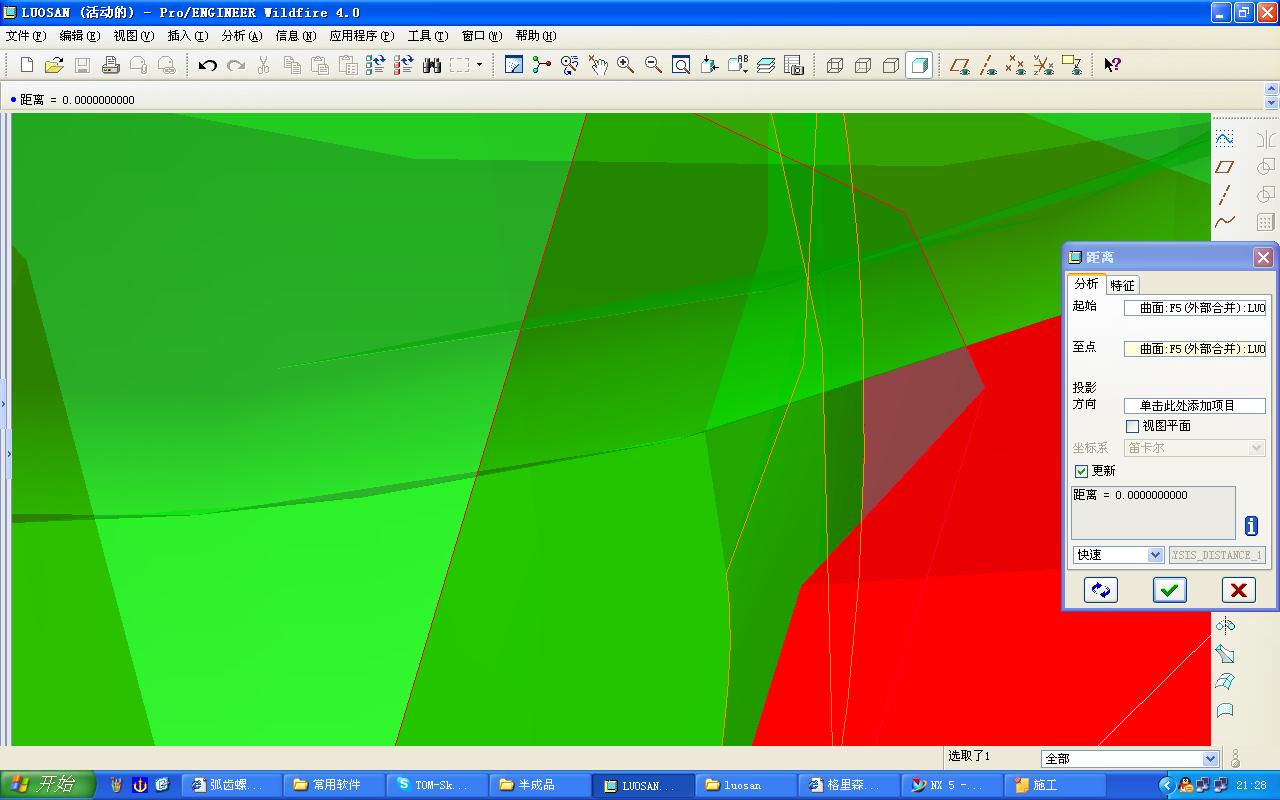The height and width of the screenshot is (800, 1280).
Task: Toggle datum axes display on or off
Action: pos(988,65)
